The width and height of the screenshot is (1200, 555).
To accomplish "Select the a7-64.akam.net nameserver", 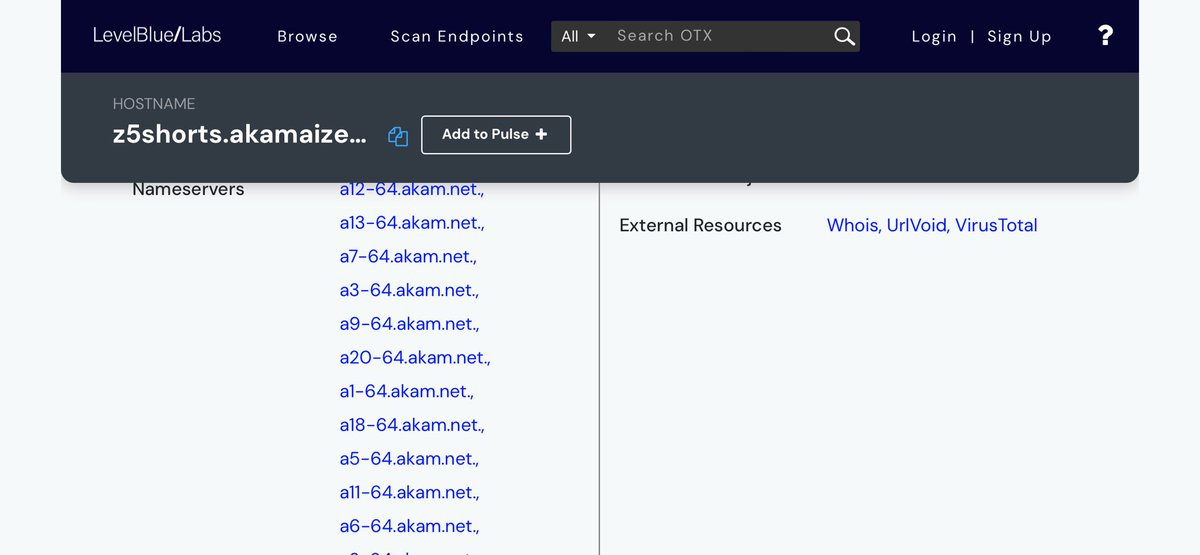I will click(407, 256).
